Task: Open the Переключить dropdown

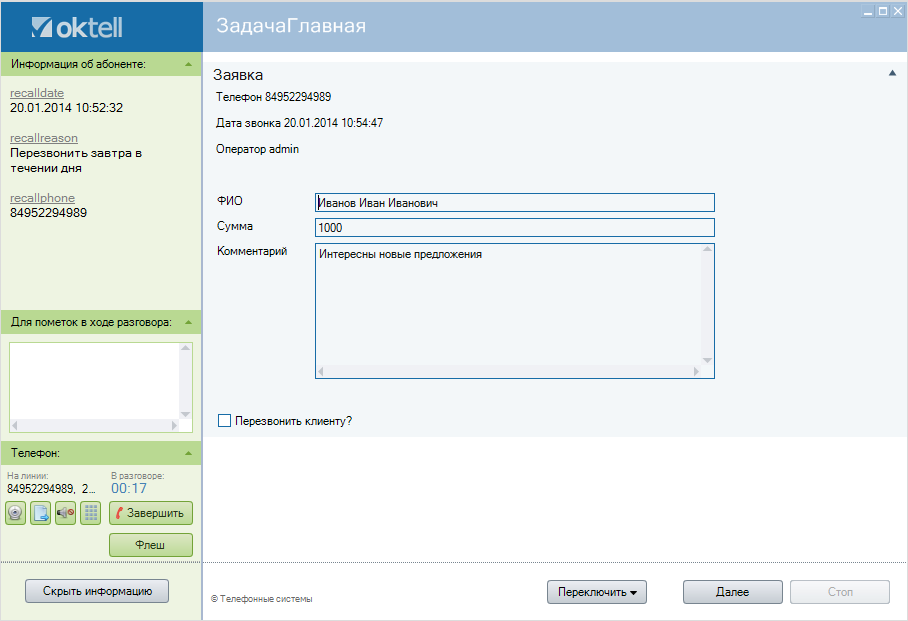Action: coord(597,592)
